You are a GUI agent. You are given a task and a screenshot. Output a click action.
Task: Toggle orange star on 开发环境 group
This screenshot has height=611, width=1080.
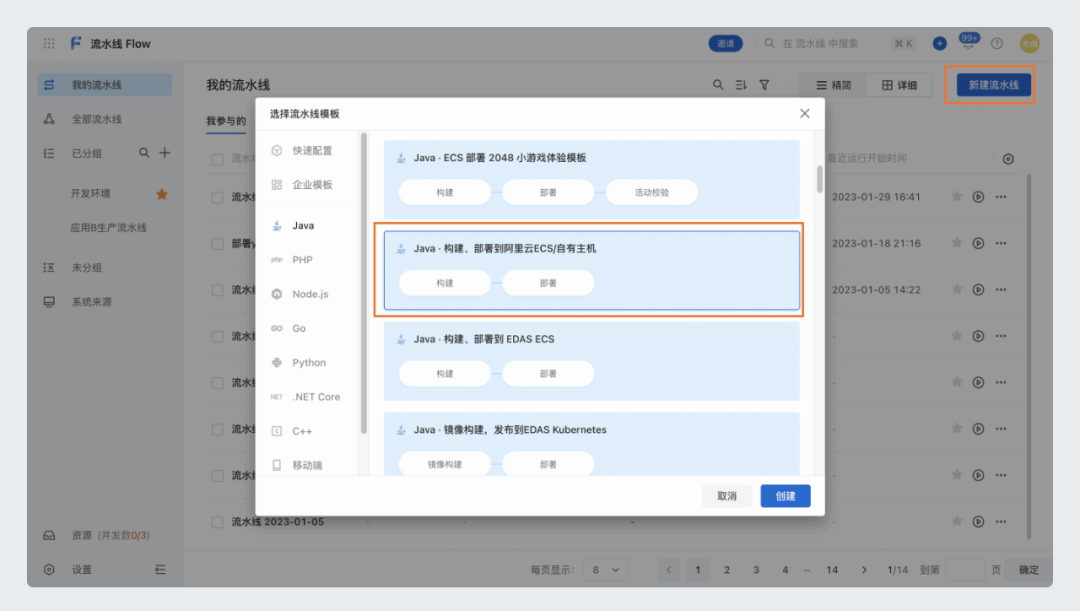pos(162,194)
